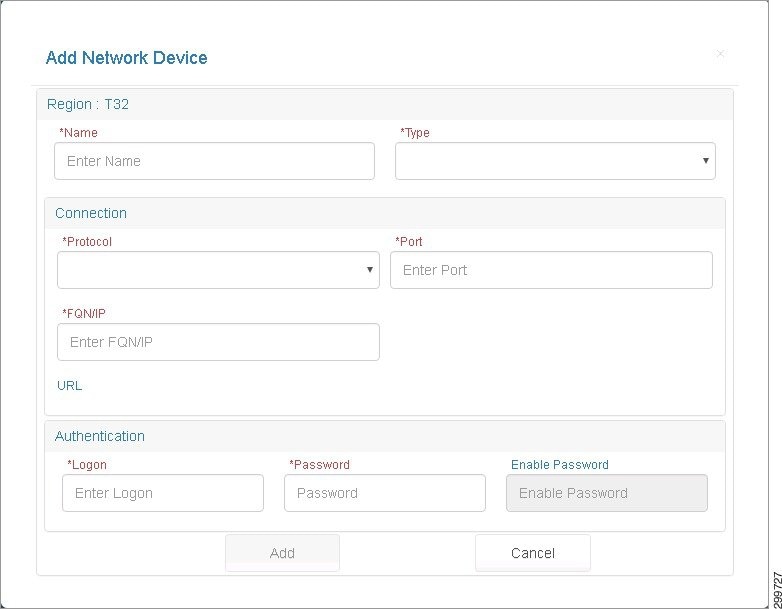Screen dimensions: 782x609
Task: Focus the Enter Logon field
Action: (163, 493)
